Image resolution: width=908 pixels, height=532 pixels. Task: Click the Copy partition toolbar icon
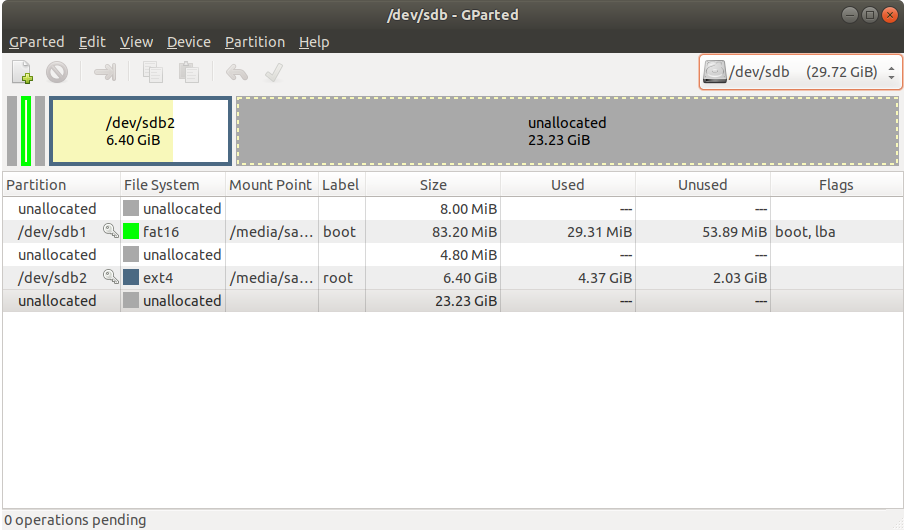tap(153, 72)
